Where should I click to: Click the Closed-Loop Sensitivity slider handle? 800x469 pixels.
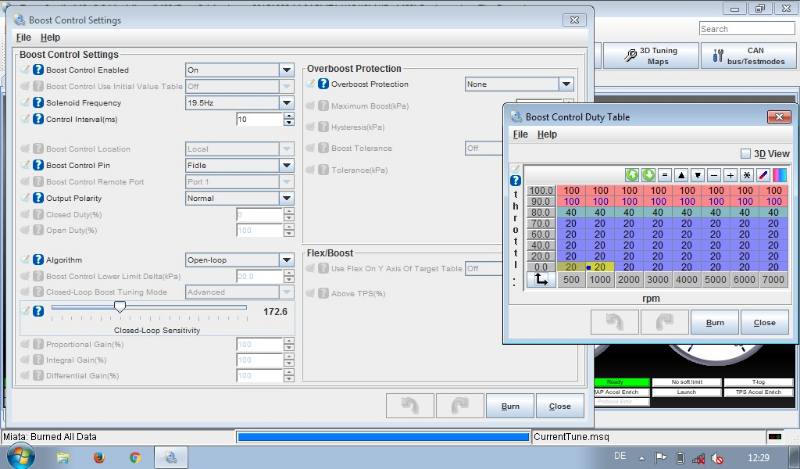coord(120,307)
